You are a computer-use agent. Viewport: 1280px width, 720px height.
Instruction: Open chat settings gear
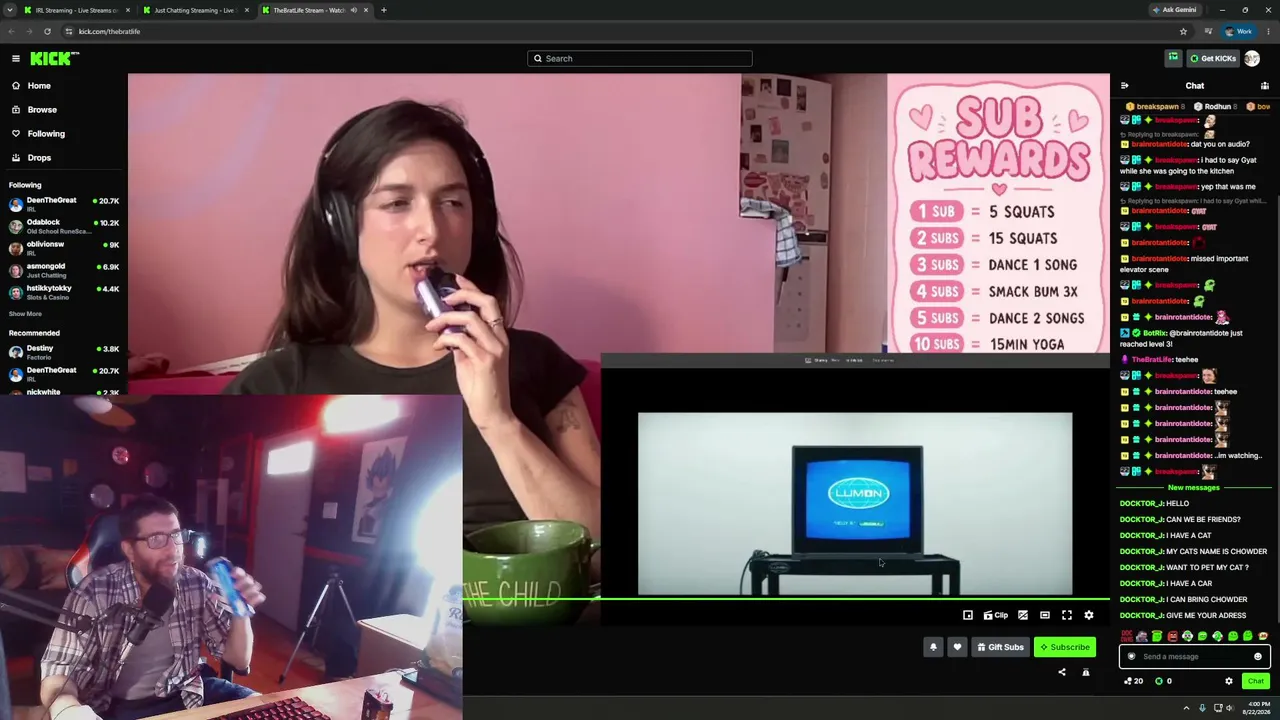coord(1229,681)
